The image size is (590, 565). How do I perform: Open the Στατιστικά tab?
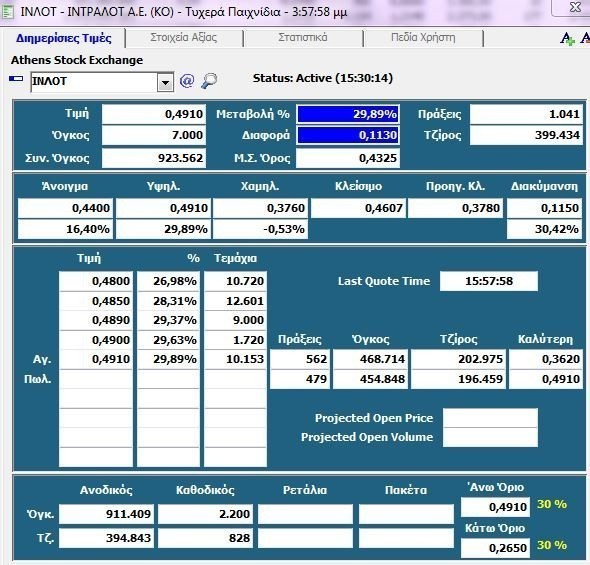pyautogui.click(x=303, y=38)
